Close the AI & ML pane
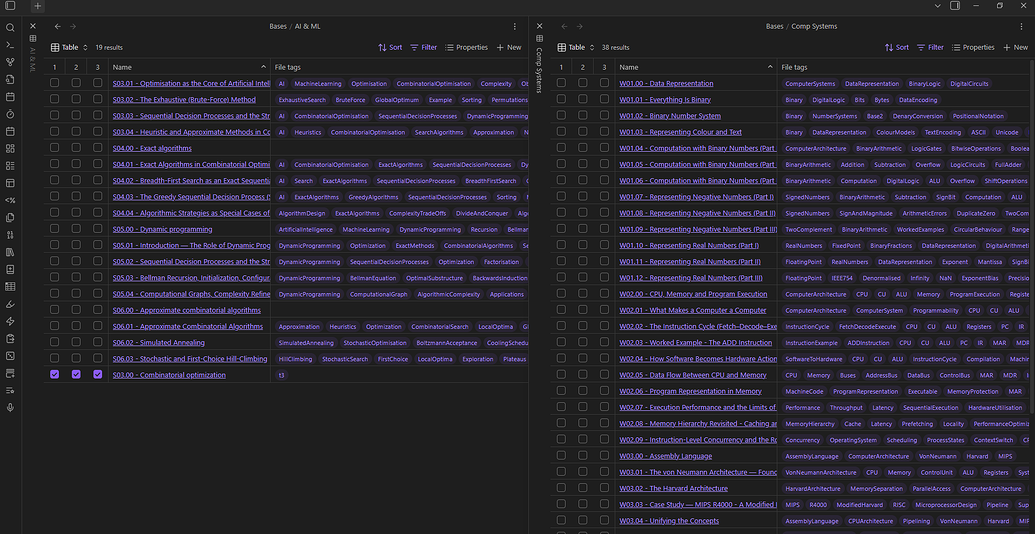The width and height of the screenshot is (1035, 534). [x=33, y=26]
